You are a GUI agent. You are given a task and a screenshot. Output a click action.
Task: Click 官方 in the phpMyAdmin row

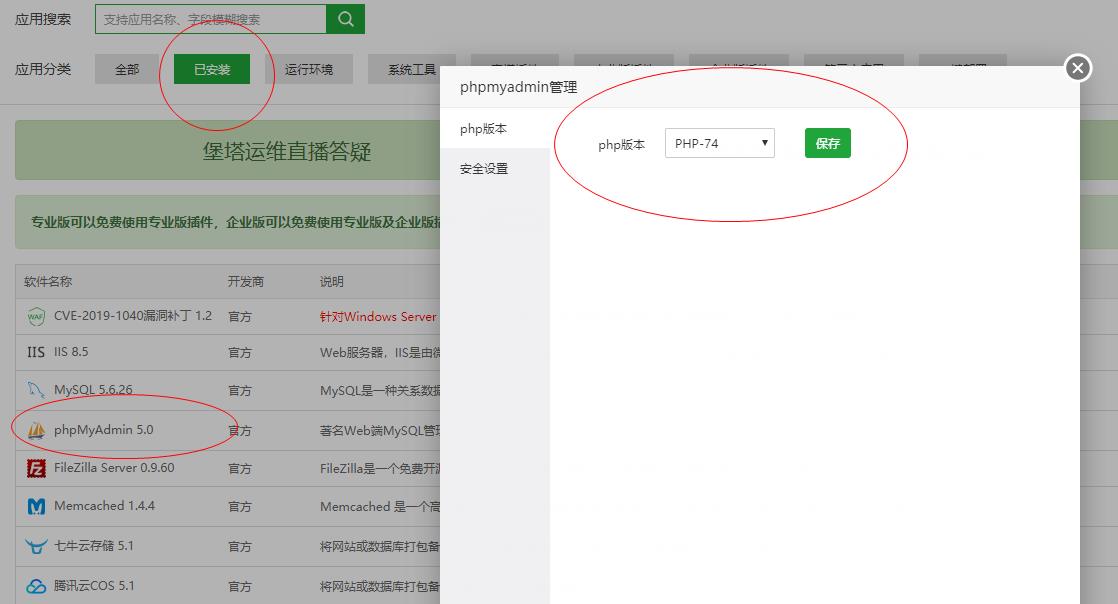coord(240,431)
